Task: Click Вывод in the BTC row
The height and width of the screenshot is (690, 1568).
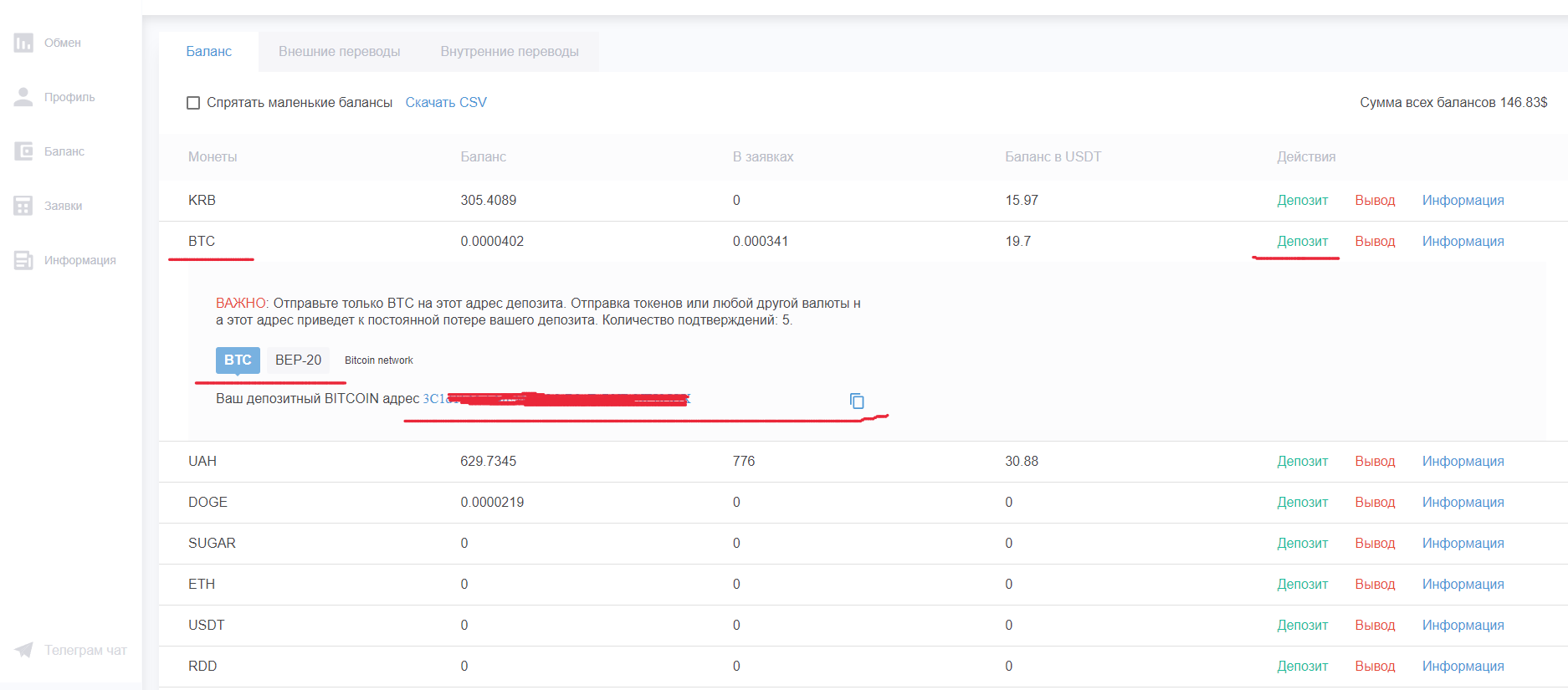Action: pyautogui.click(x=1375, y=242)
